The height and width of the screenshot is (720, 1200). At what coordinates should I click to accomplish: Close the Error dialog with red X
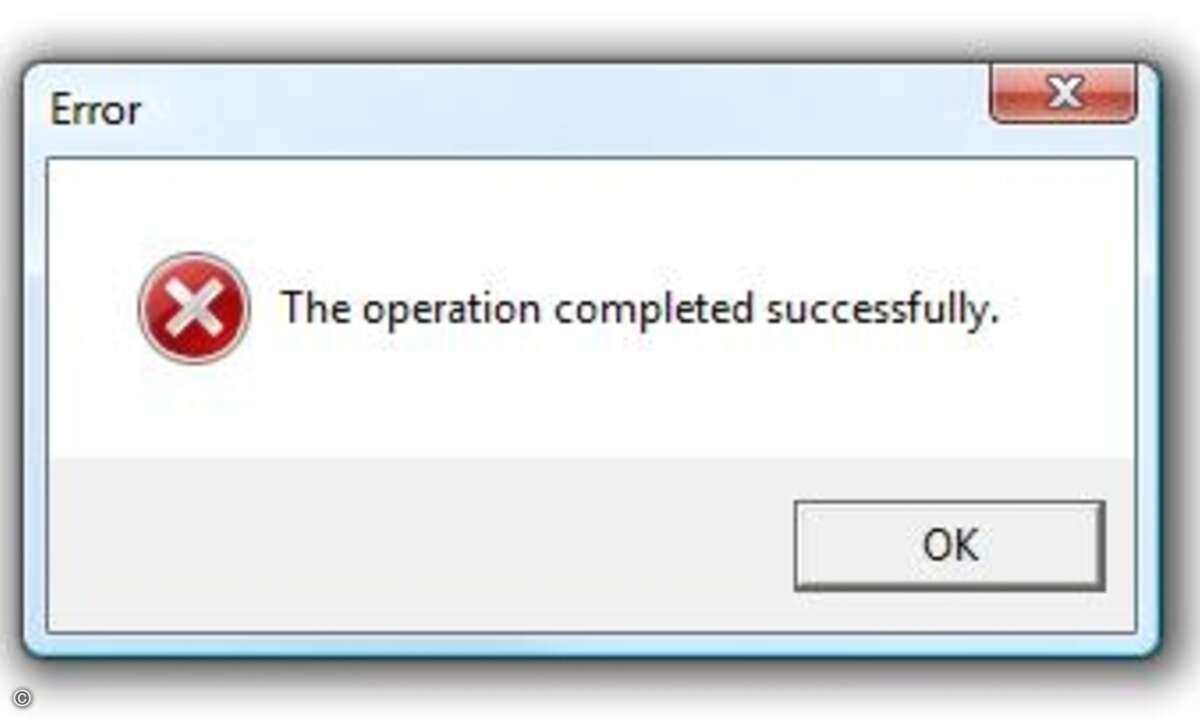pos(1063,95)
